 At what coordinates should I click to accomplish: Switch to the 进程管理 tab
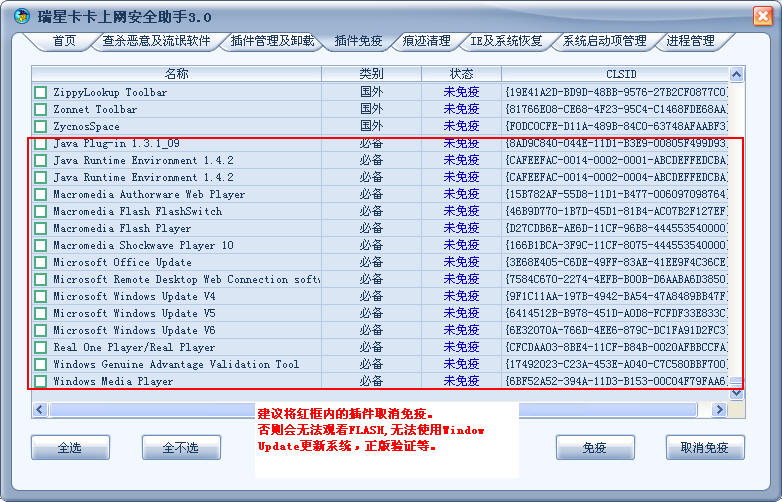click(690, 41)
